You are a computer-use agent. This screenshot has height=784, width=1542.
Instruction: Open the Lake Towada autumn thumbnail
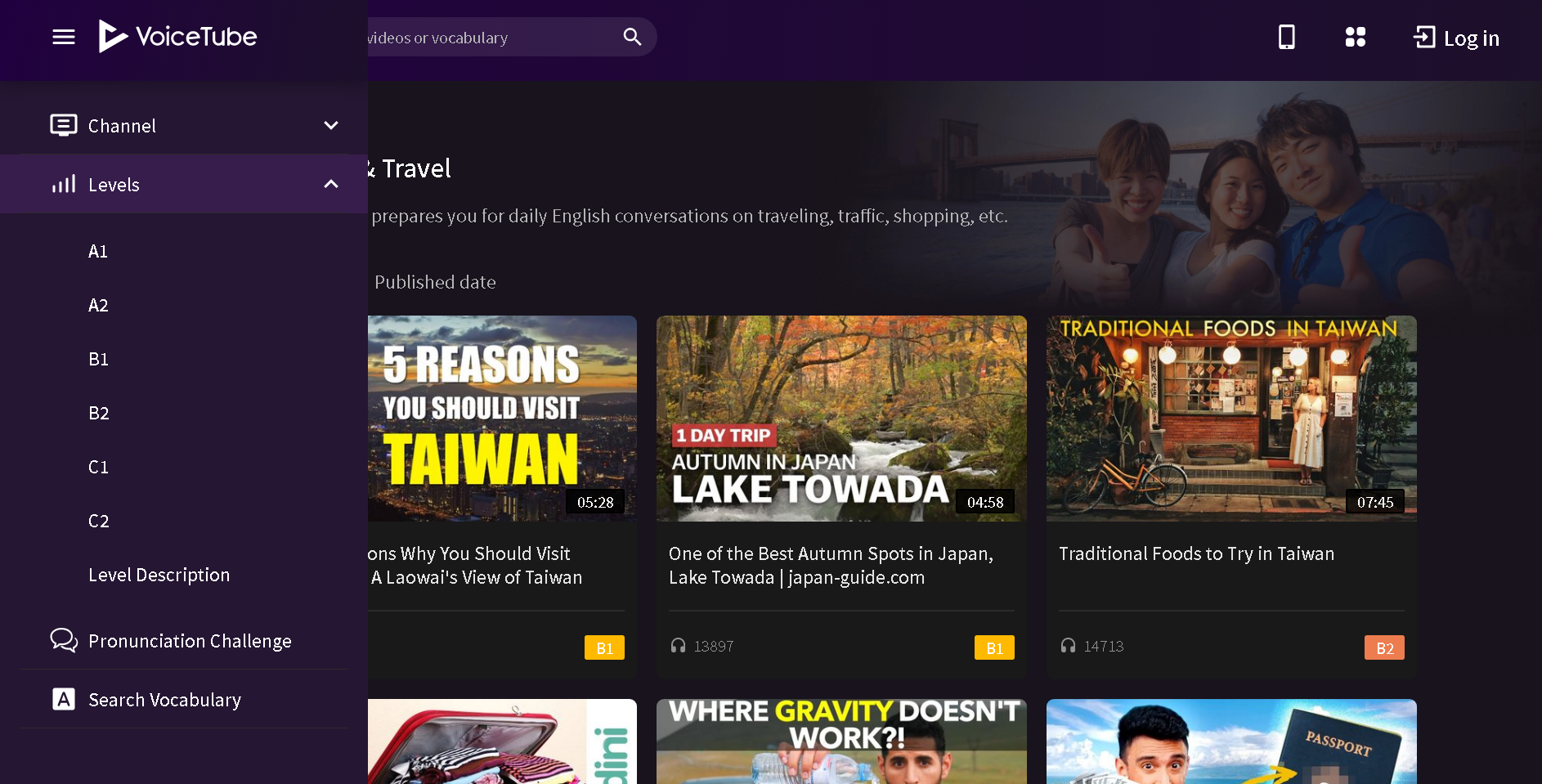841,419
